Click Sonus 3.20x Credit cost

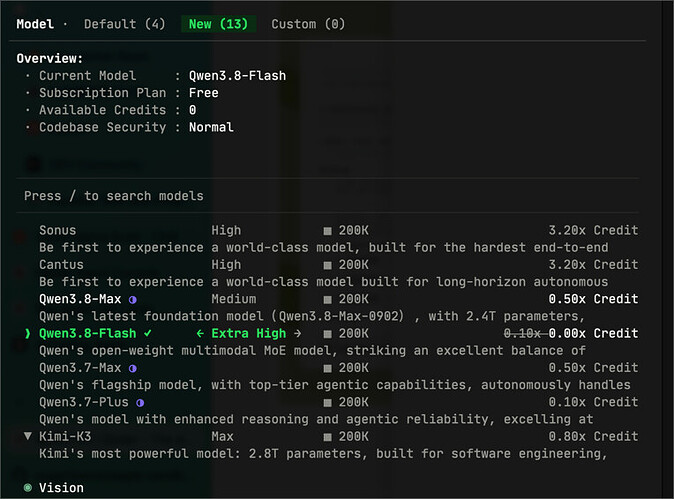point(593,230)
